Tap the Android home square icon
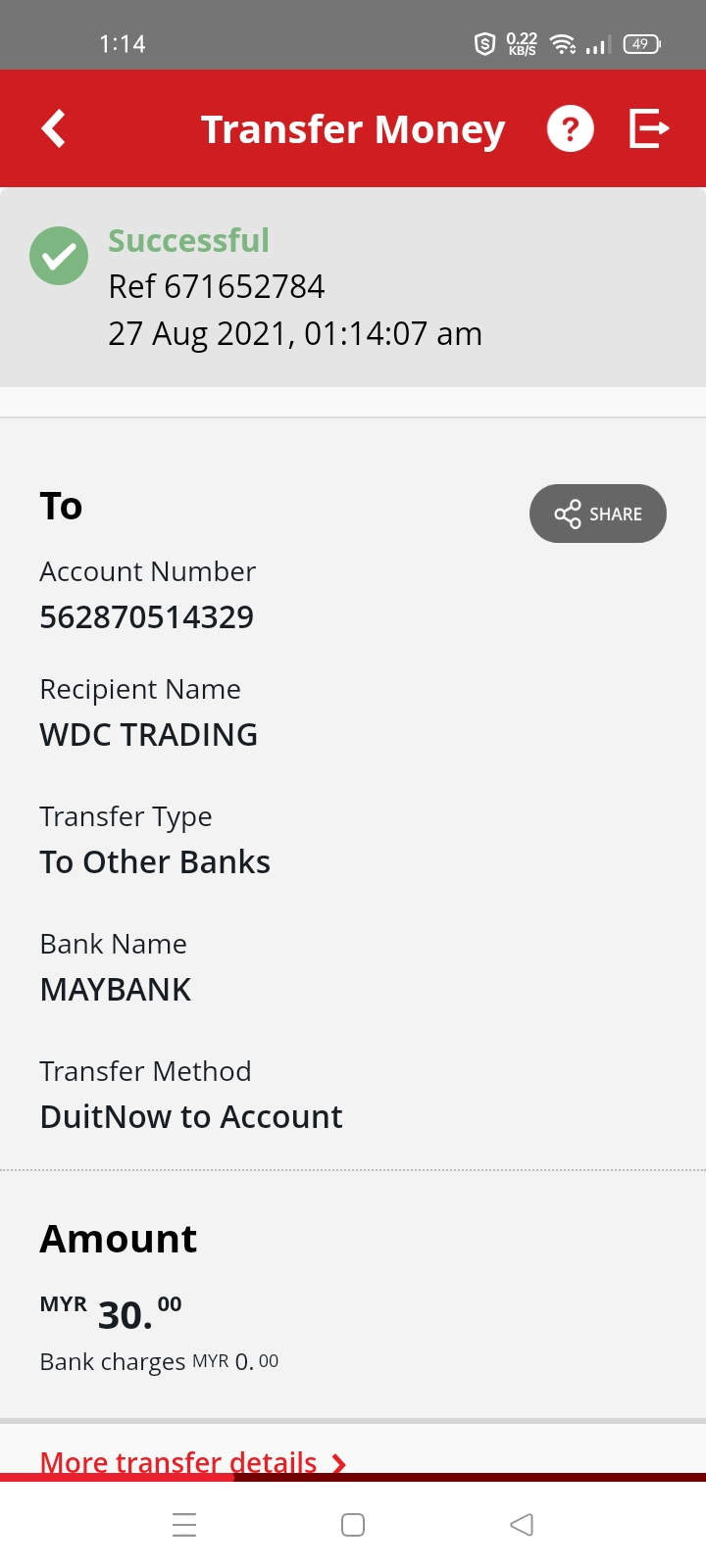706x1568 pixels. click(x=353, y=1525)
